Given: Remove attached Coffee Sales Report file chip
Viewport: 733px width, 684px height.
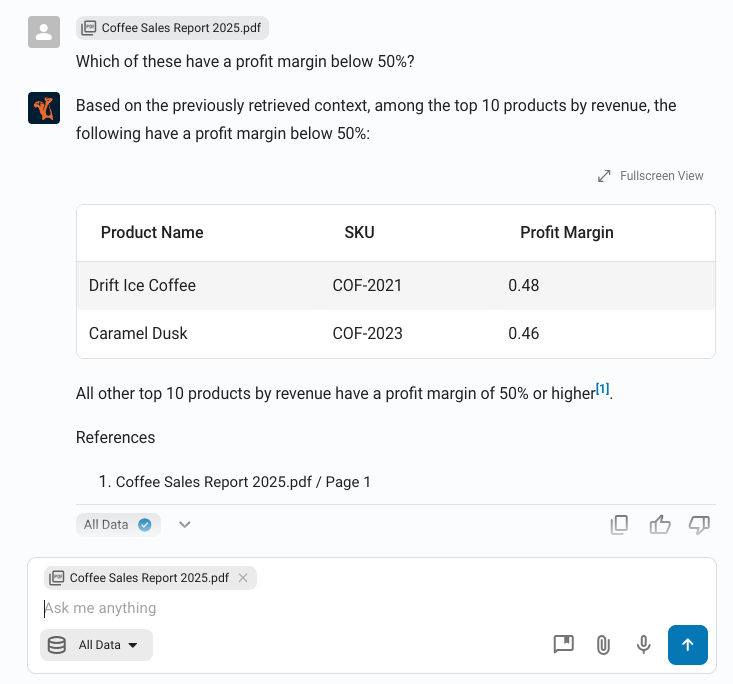Looking at the screenshot, I should 243,578.
